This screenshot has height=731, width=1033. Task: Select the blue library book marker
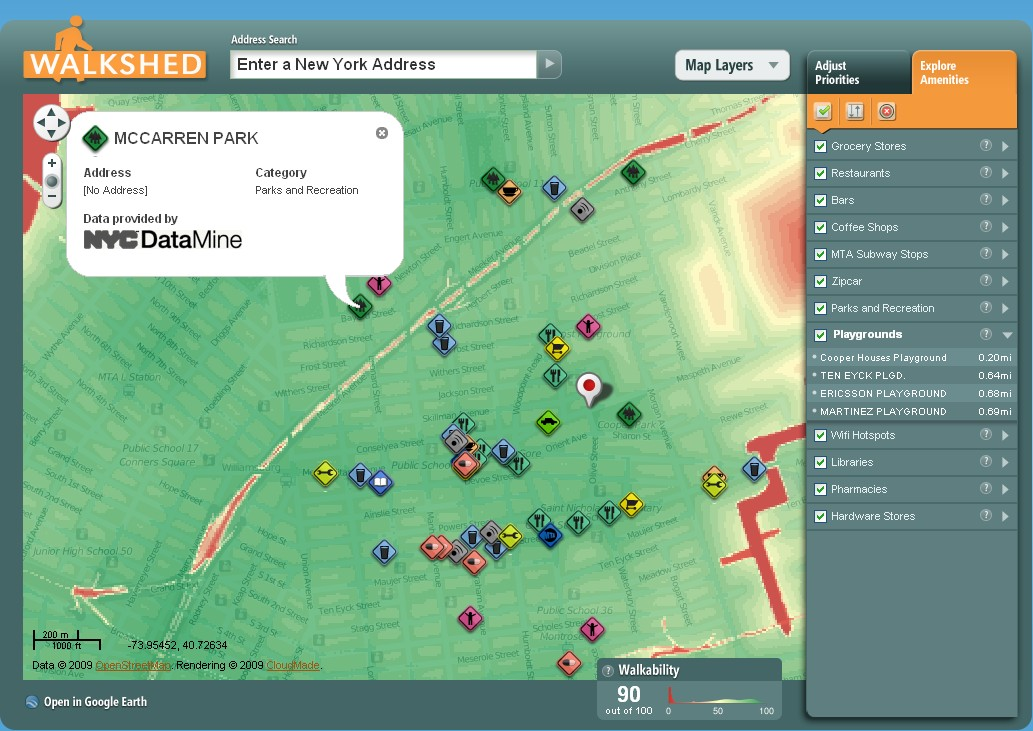tap(380, 483)
